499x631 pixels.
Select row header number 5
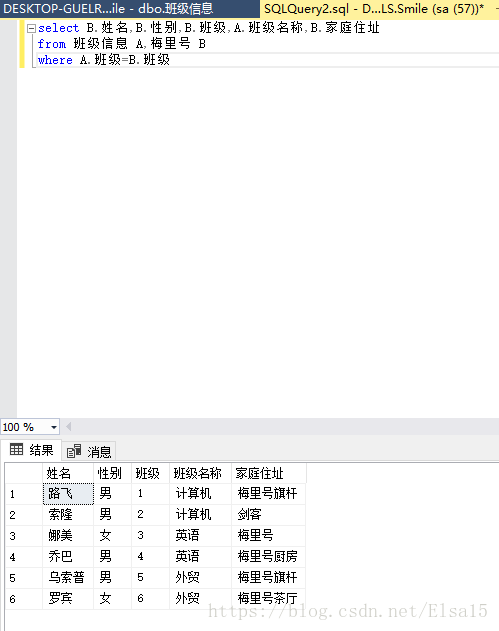tap(24, 577)
